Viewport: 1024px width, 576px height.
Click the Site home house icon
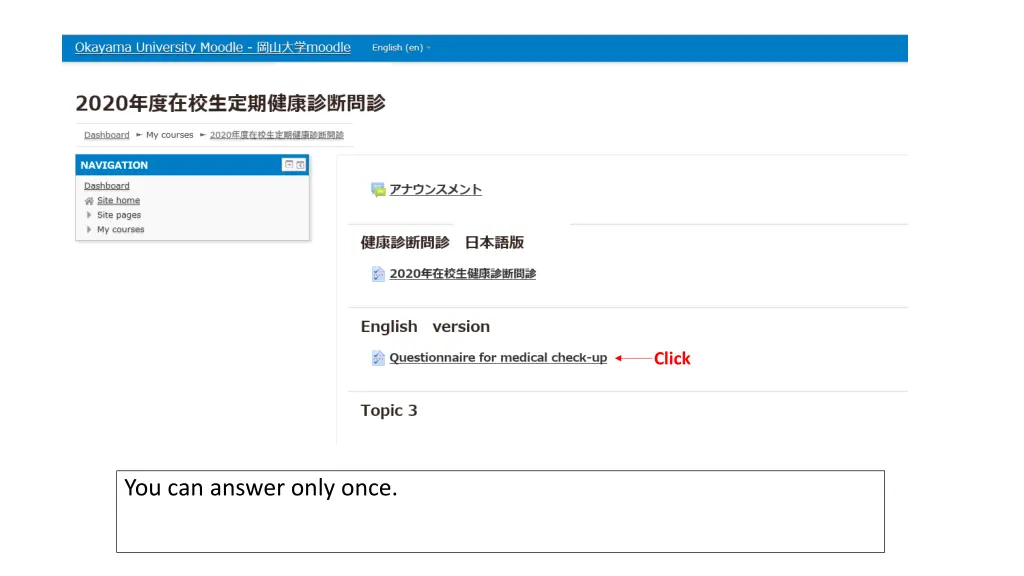[x=89, y=200]
